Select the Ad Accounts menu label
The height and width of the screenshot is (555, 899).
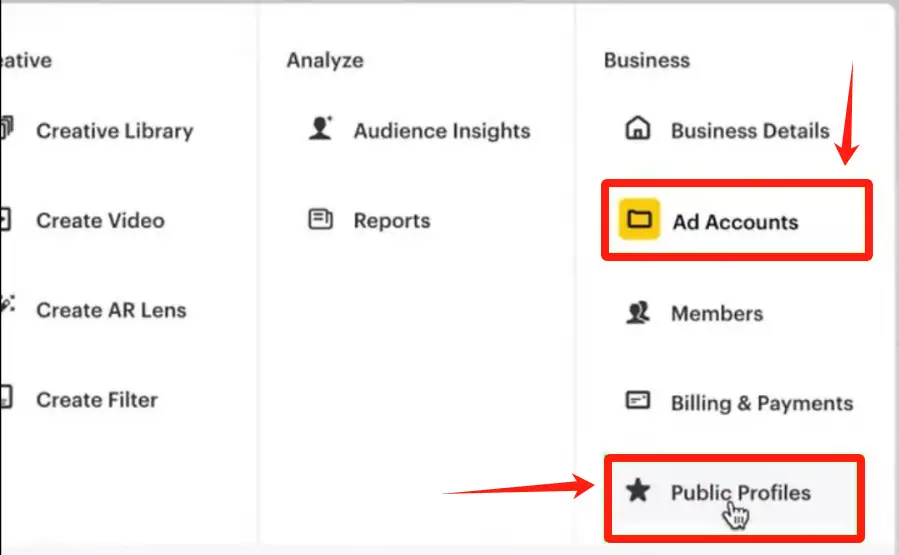(736, 222)
